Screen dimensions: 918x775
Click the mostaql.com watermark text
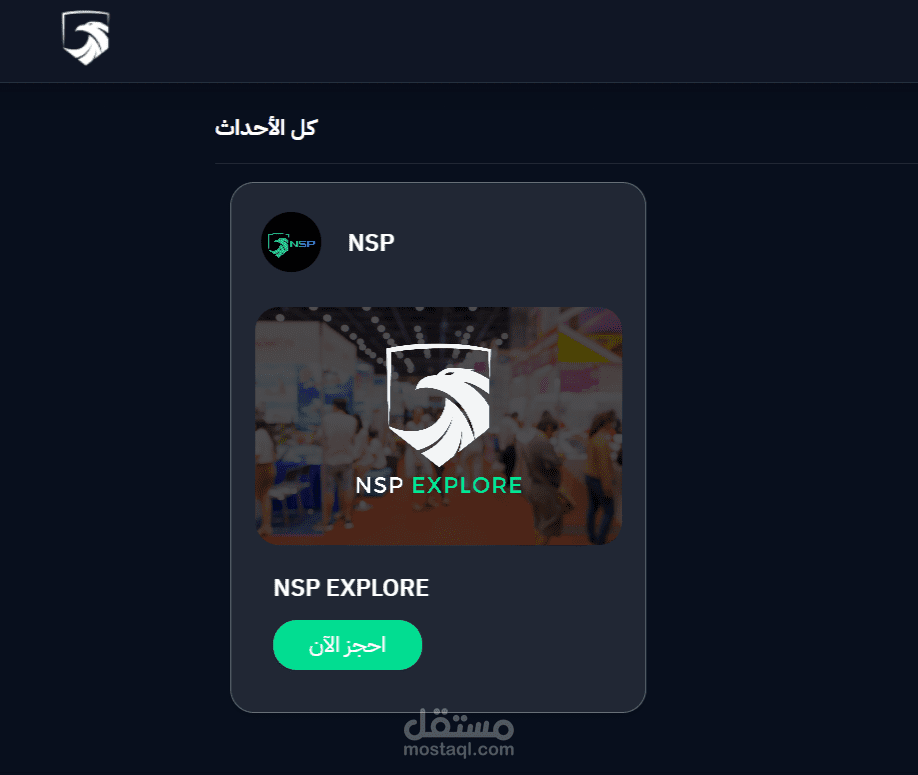[x=458, y=749]
